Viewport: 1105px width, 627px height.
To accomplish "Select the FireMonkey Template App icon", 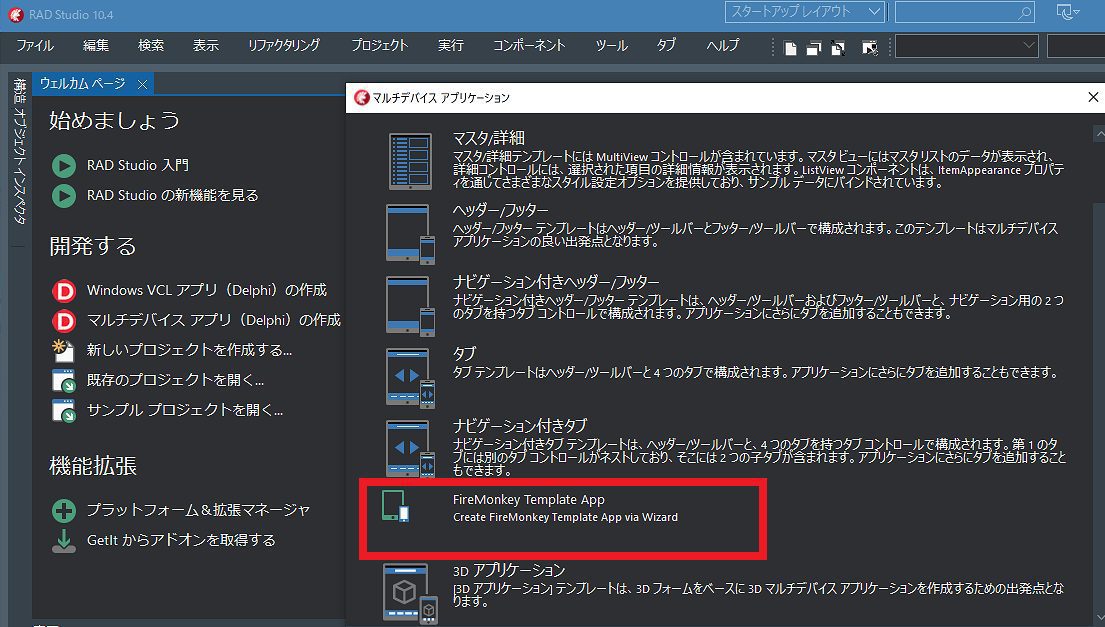I will [x=395, y=506].
